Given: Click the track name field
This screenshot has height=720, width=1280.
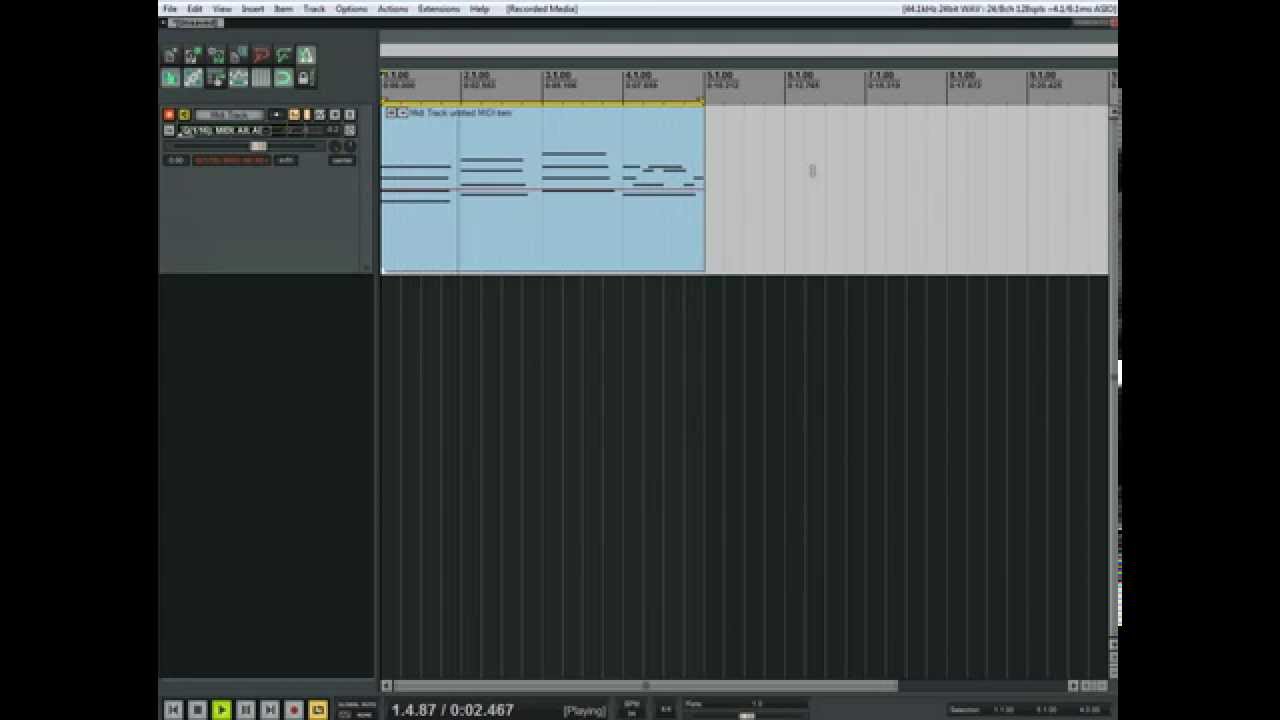Looking at the screenshot, I should [x=230, y=115].
